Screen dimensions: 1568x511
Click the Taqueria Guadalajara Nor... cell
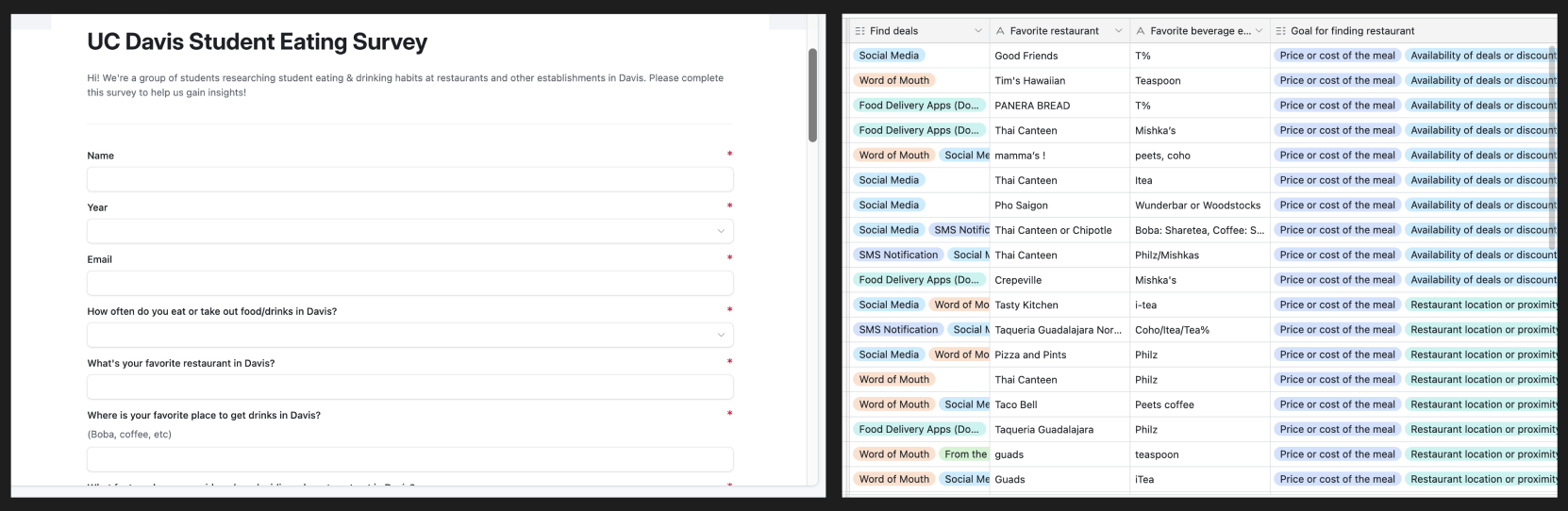point(1059,330)
